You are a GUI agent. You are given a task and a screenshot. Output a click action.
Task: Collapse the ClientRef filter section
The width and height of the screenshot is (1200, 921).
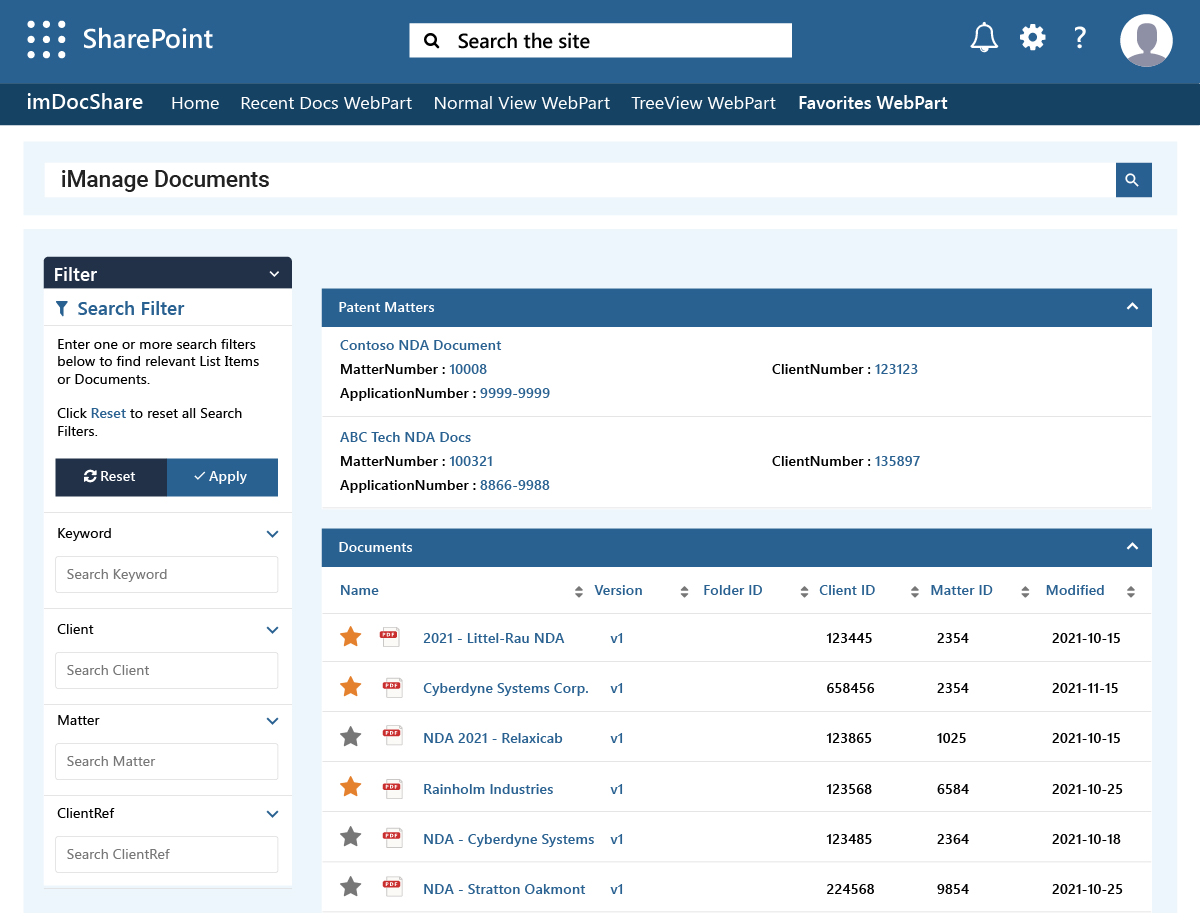click(272, 814)
